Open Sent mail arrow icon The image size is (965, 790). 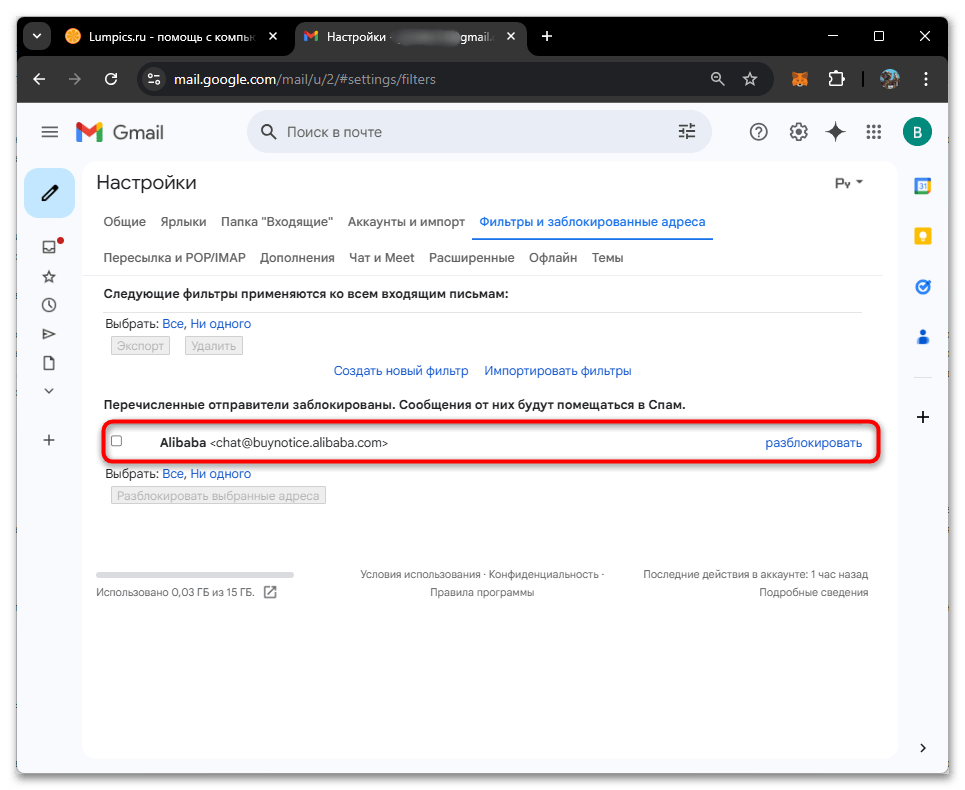pyautogui.click(x=49, y=334)
